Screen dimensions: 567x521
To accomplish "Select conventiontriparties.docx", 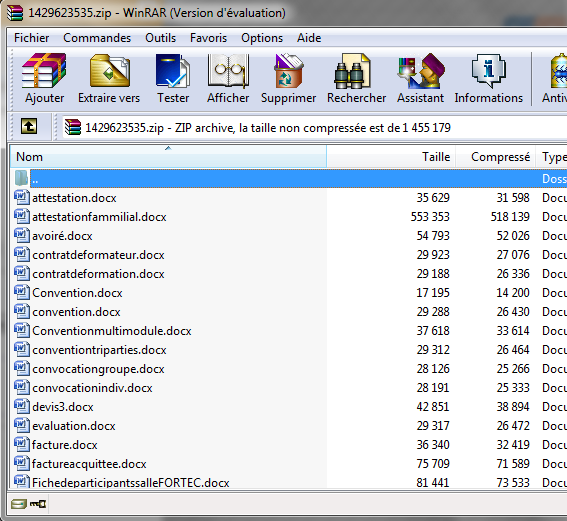I will [x=99, y=350].
